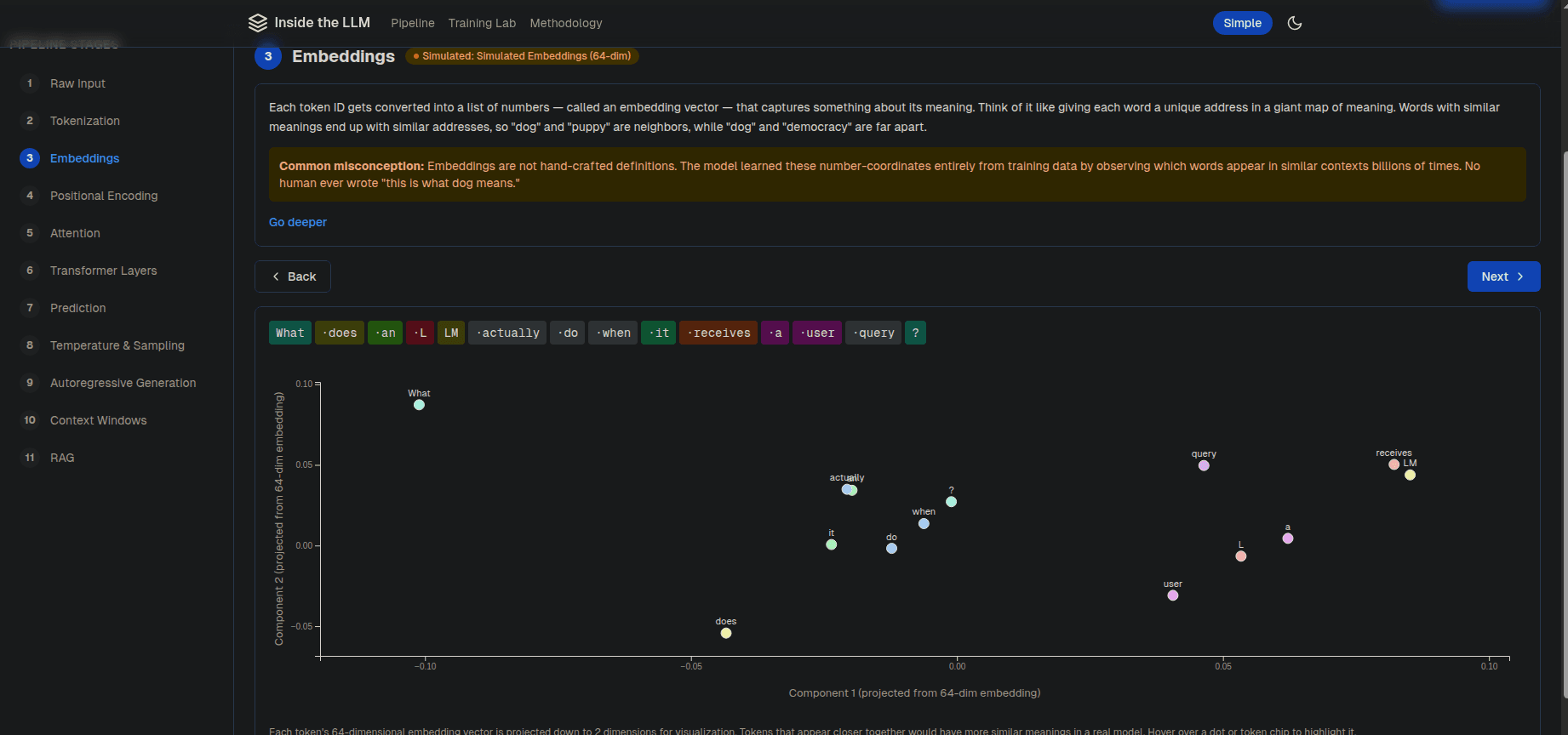Click the 'user' dot in scatter plot

pyautogui.click(x=1173, y=595)
